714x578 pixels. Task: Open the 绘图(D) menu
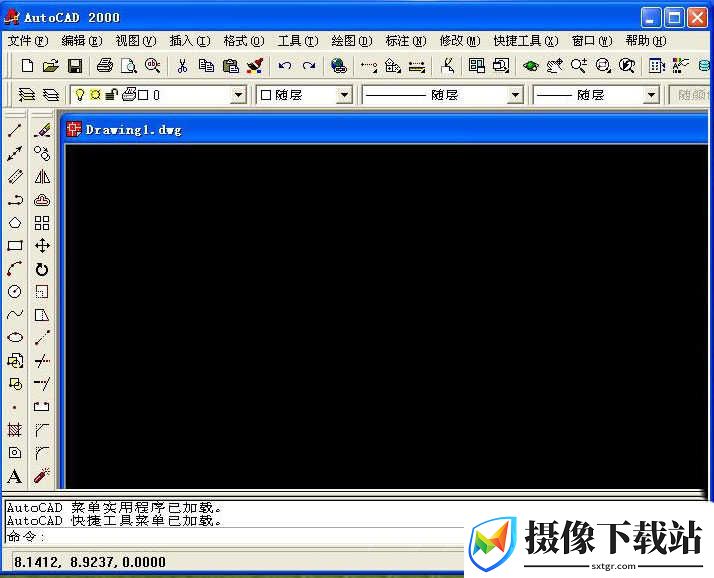(x=352, y=41)
